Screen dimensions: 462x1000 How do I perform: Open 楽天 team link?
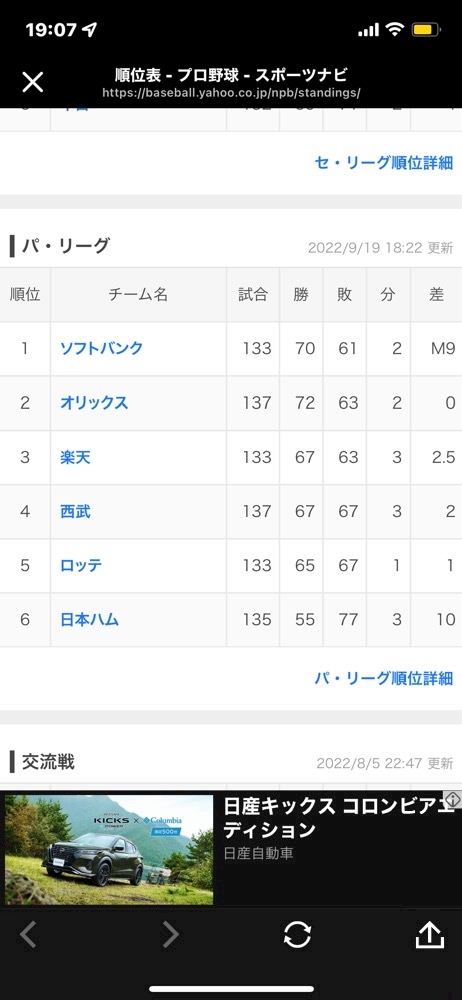pyautogui.click(x=75, y=457)
